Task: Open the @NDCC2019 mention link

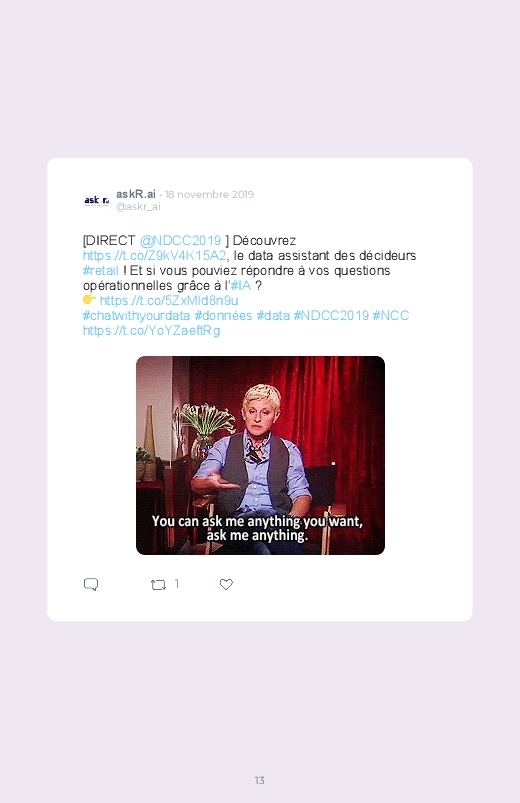Action: [180, 241]
